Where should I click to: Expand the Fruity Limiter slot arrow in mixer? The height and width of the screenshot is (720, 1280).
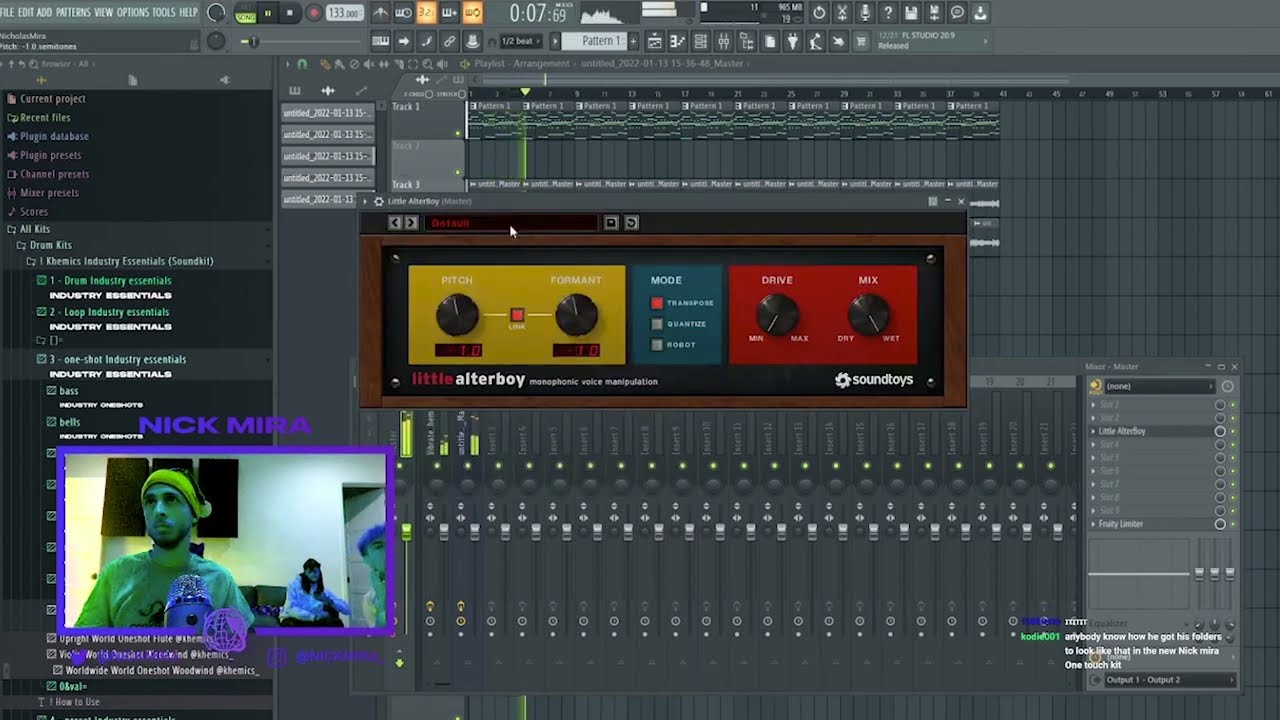[x=1093, y=524]
